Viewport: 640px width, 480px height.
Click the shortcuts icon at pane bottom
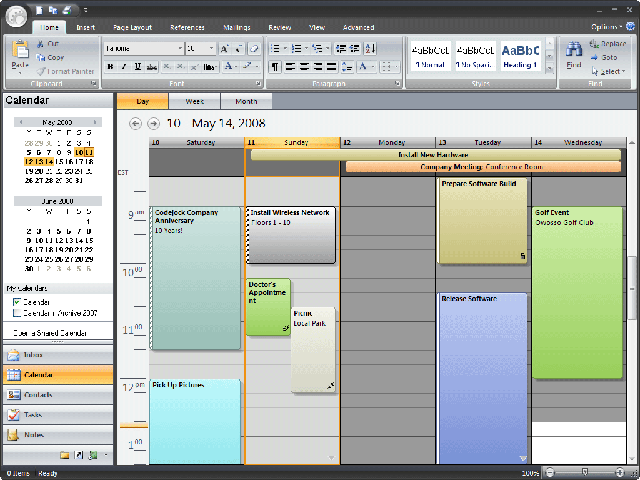(79, 455)
